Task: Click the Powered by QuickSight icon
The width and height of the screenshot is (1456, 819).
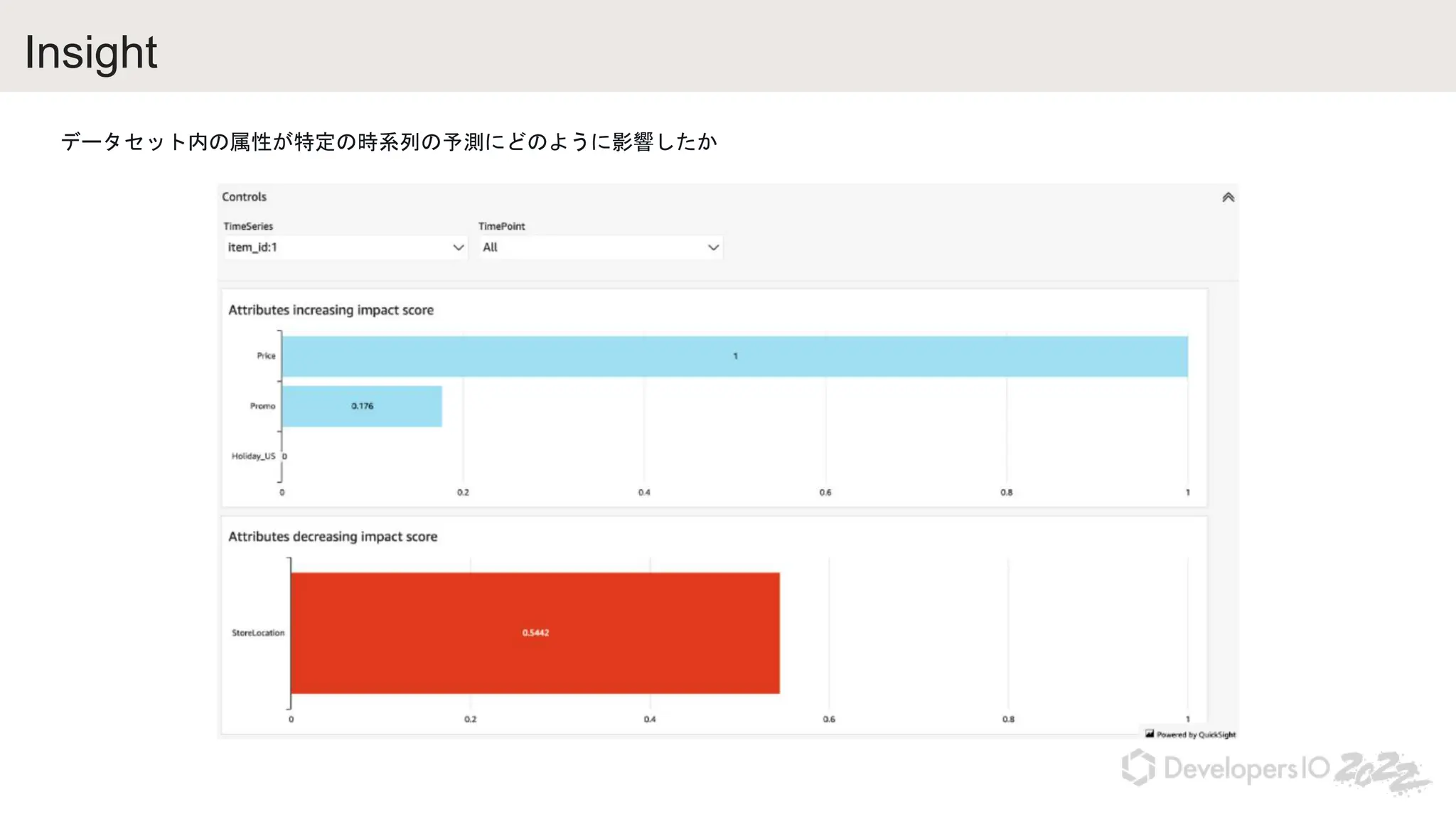Action: [x=1150, y=734]
